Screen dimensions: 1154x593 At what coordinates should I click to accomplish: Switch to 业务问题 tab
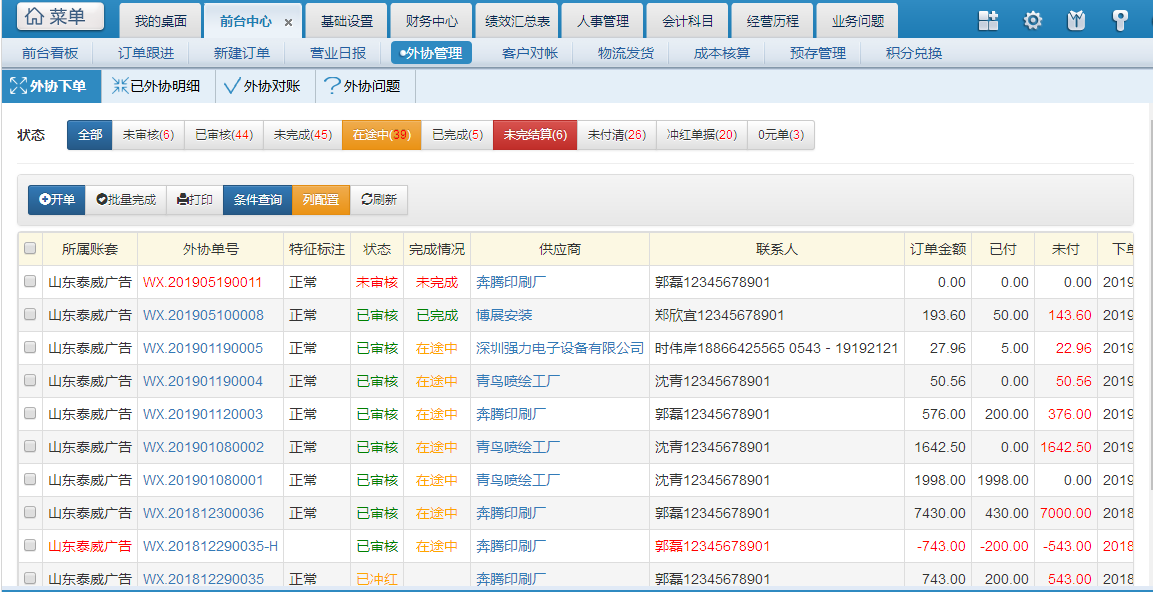(x=857, y=21)
